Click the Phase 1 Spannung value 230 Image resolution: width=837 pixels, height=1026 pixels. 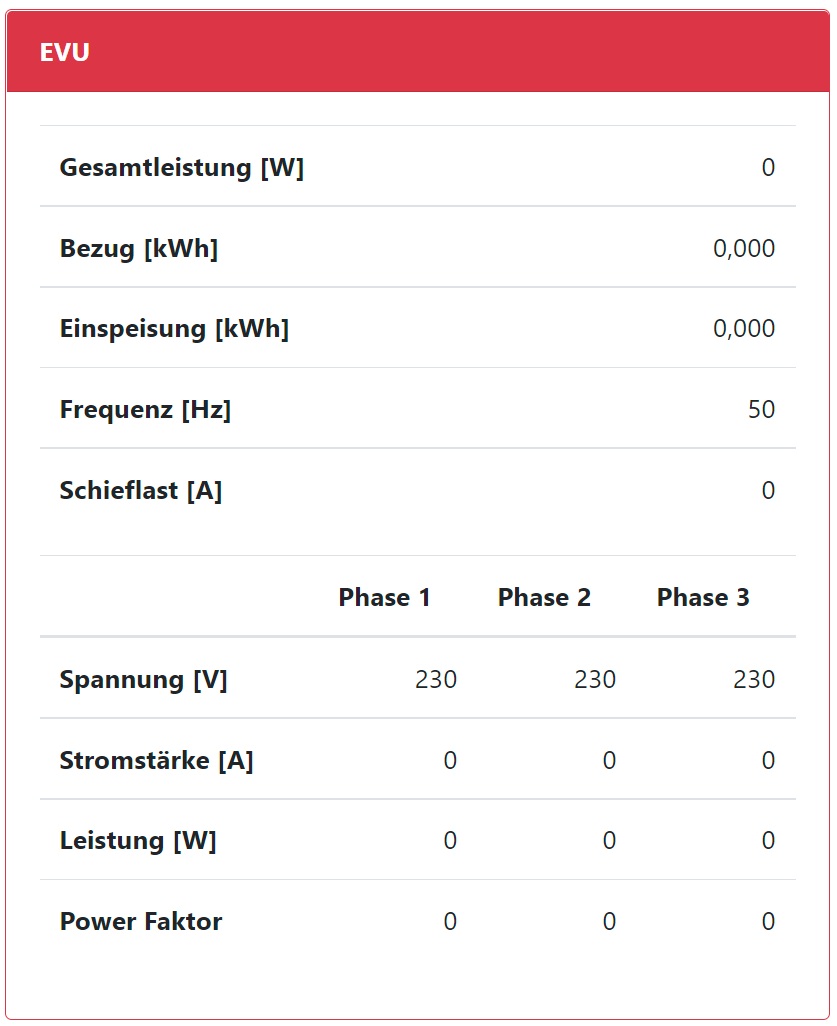(x=436, y=680)
